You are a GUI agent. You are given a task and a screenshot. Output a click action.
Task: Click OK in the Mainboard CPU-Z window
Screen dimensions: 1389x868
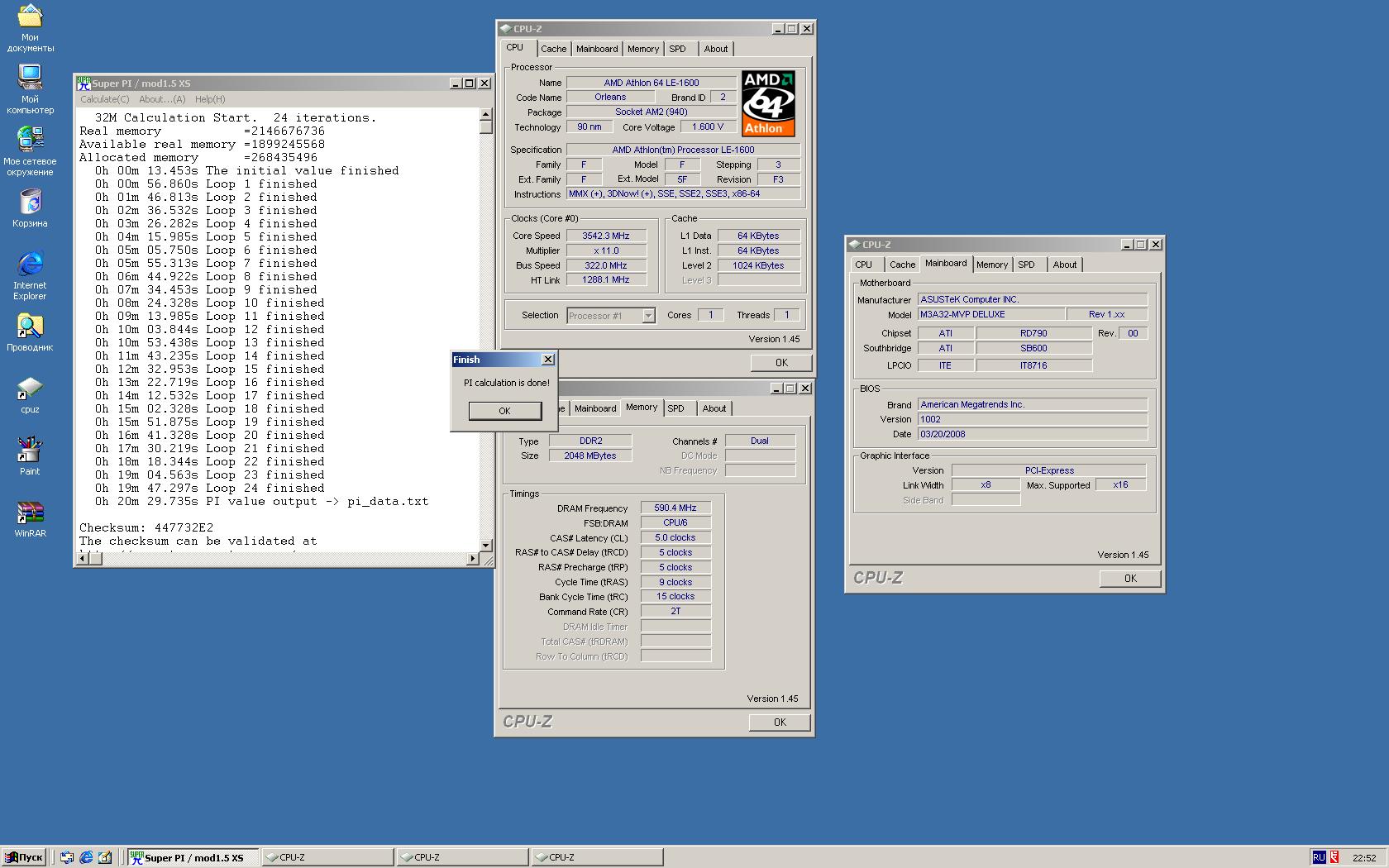click(1130, 578)
